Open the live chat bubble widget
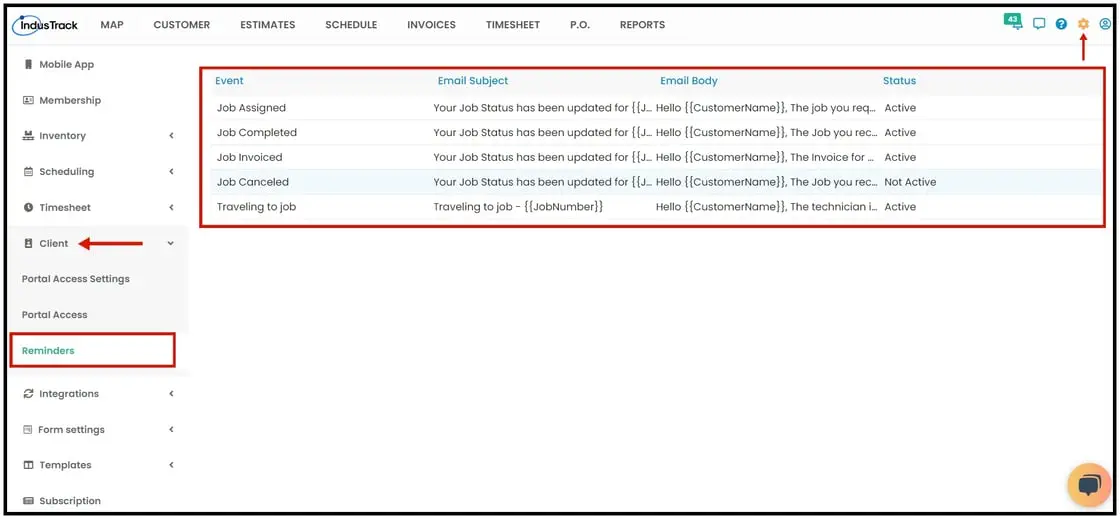1120x519 pixels. 1089,485
